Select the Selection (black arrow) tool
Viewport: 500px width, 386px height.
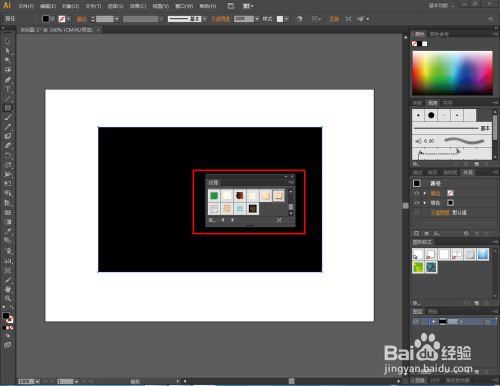pos(8,42)
